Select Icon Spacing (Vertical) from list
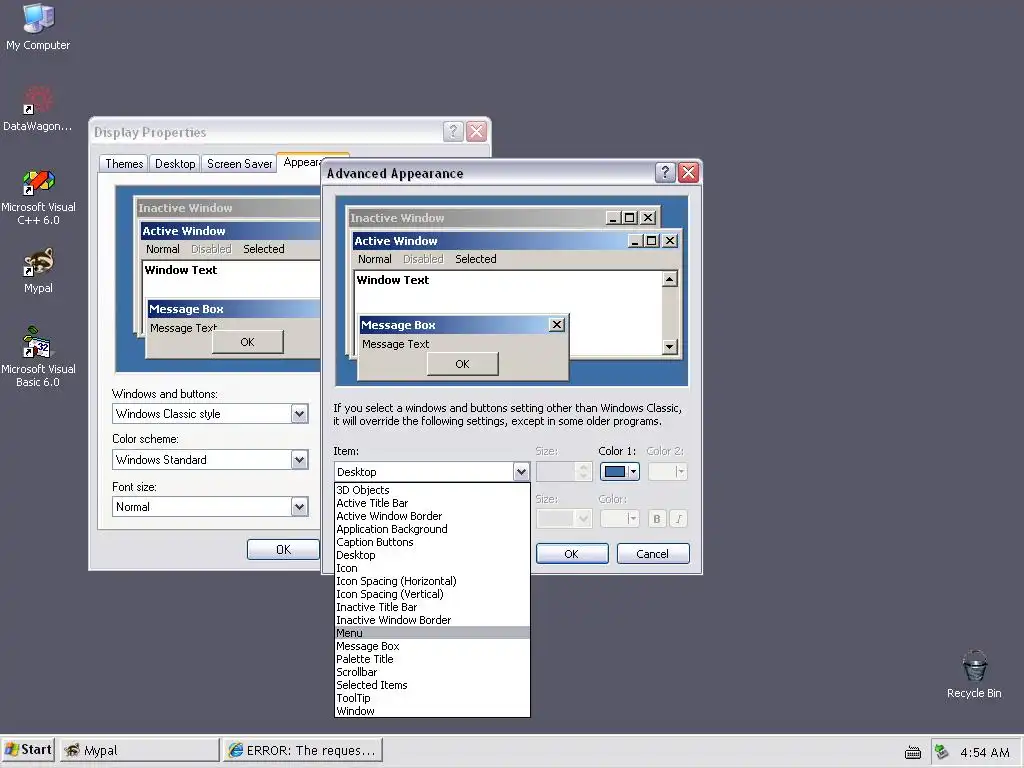1024x768 pixels. (432, 594)
